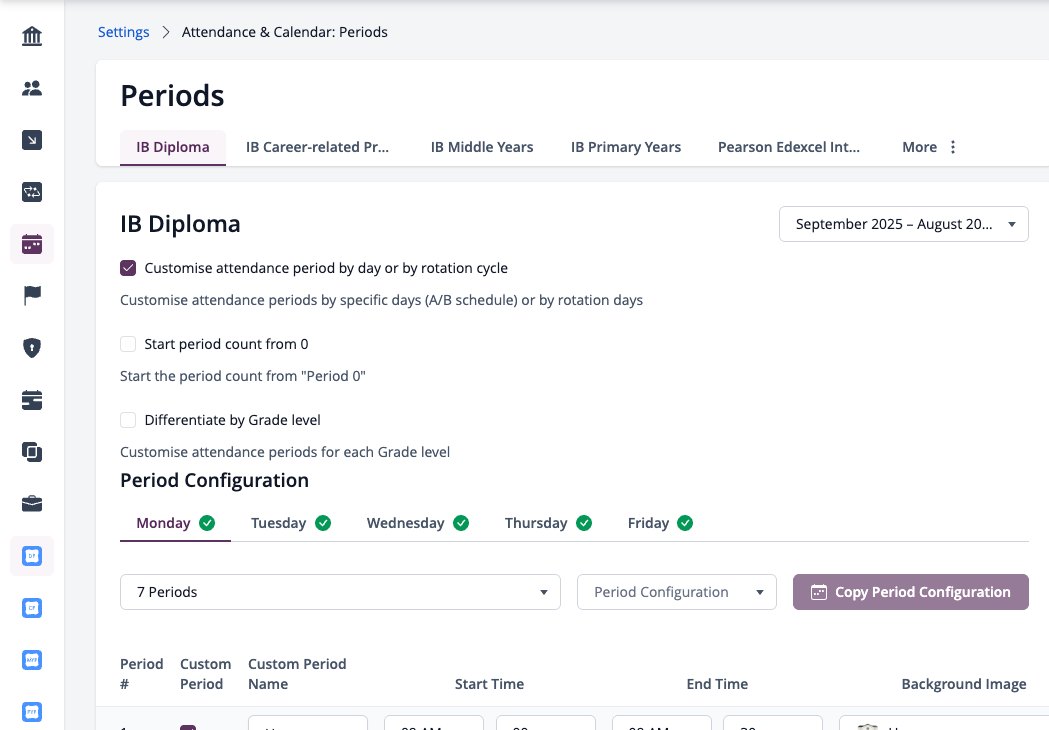1049x730 pixels.
Task: Open the school building icon in sidebar
Action: coord(31,35)
